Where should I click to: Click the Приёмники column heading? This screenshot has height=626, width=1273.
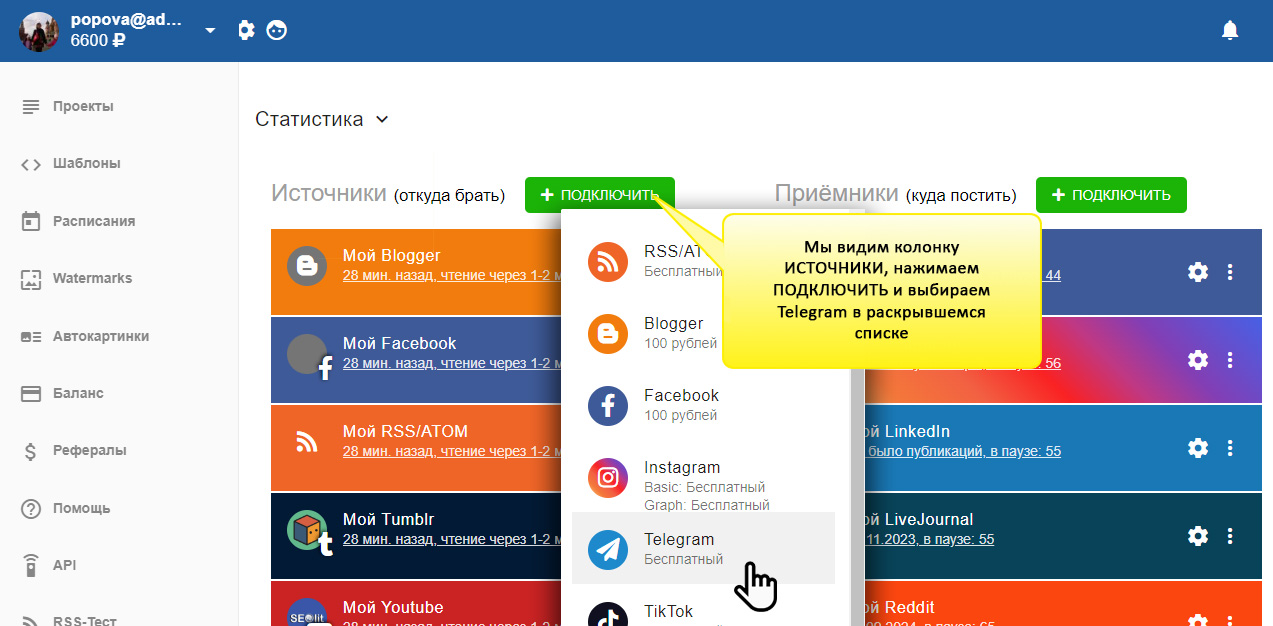coord(837,194)
